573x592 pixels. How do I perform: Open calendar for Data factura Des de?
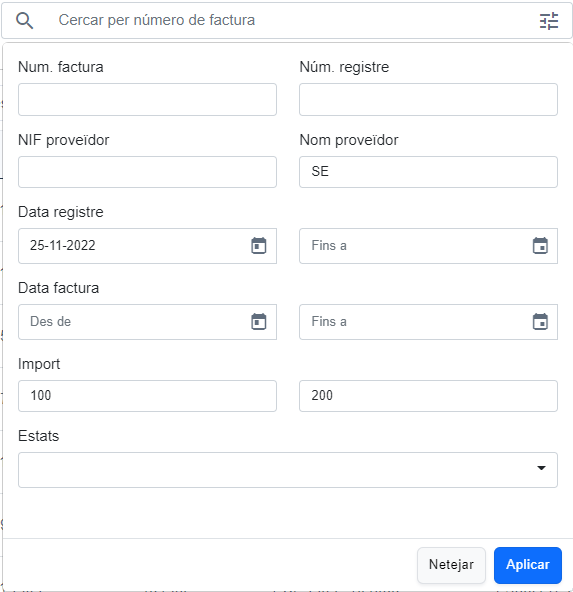click(259, 322)
